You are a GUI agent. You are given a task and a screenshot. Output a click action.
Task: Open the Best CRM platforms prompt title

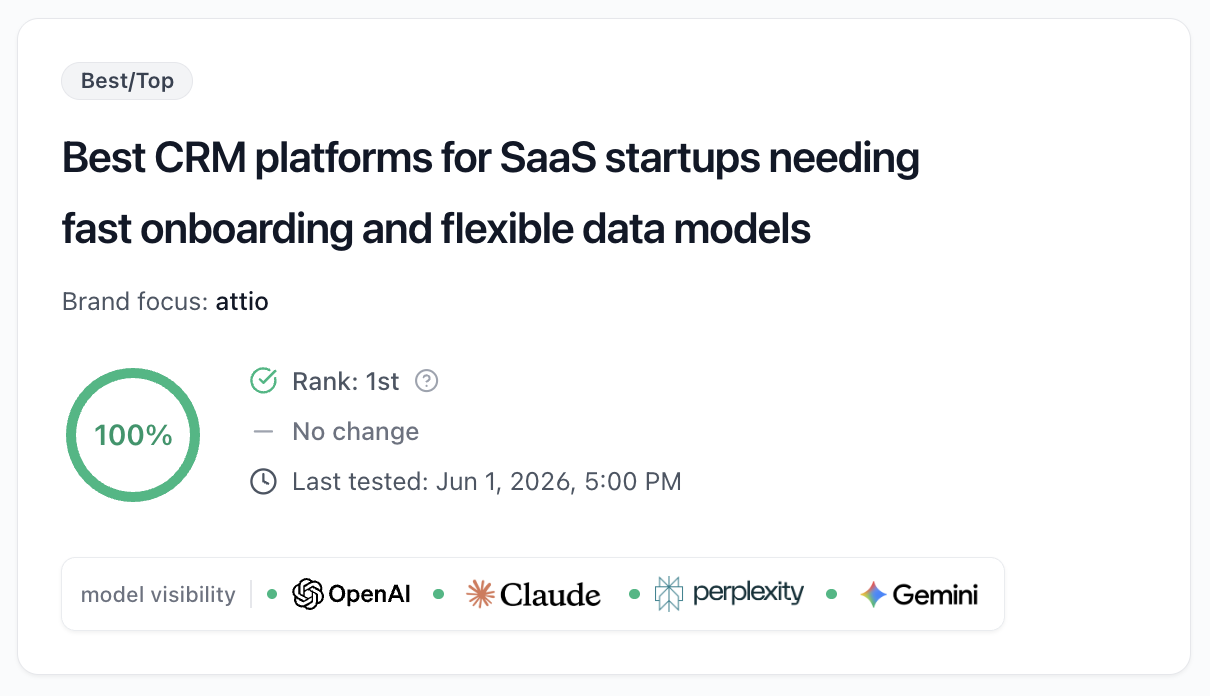click(x=490, y=194)
